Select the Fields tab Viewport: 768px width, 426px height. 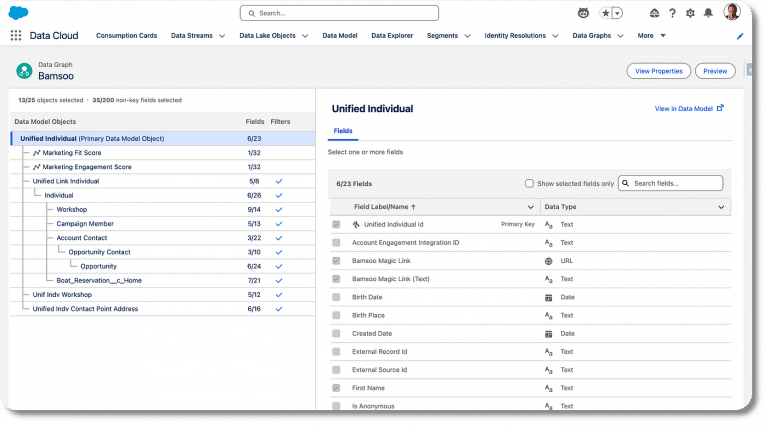pos(343,131)
